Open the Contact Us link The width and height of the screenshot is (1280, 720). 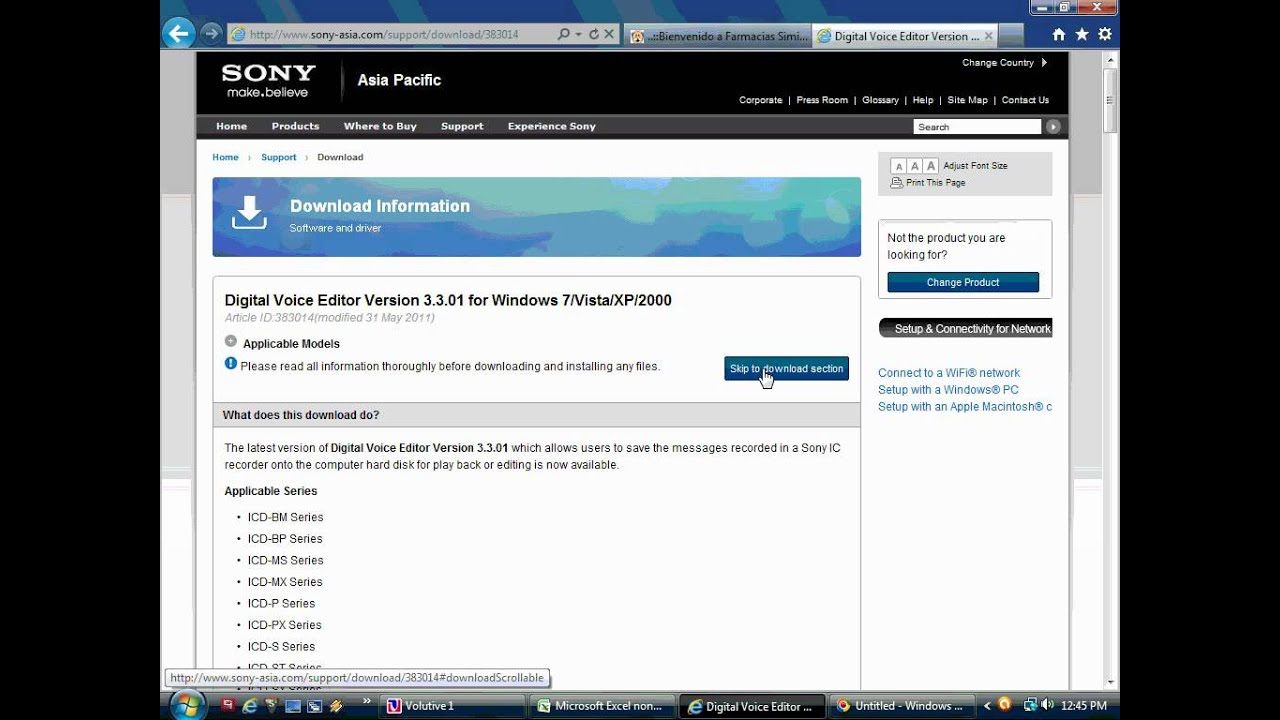1025,100
